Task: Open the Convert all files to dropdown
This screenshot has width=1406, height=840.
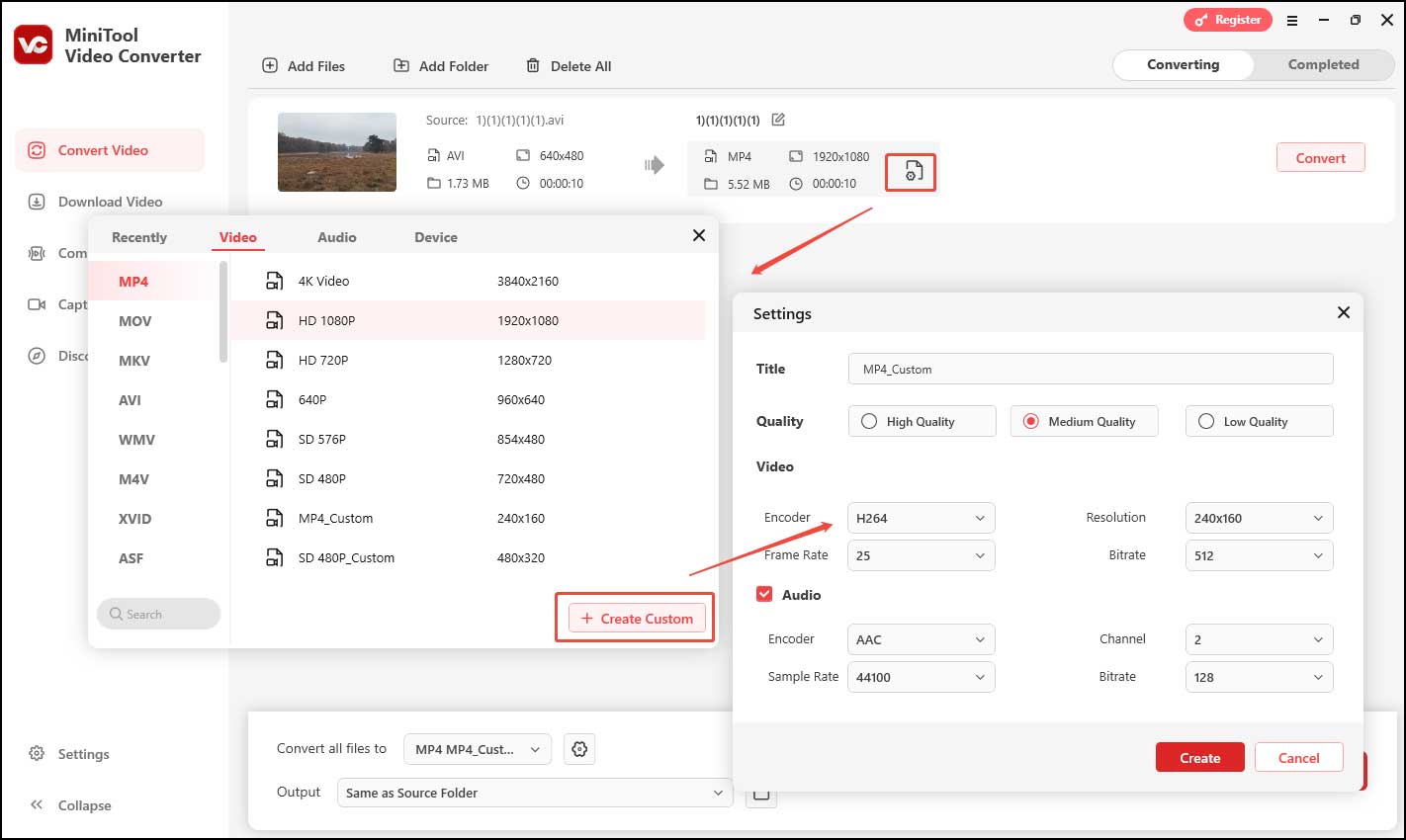Action: (x=478, y=749)
